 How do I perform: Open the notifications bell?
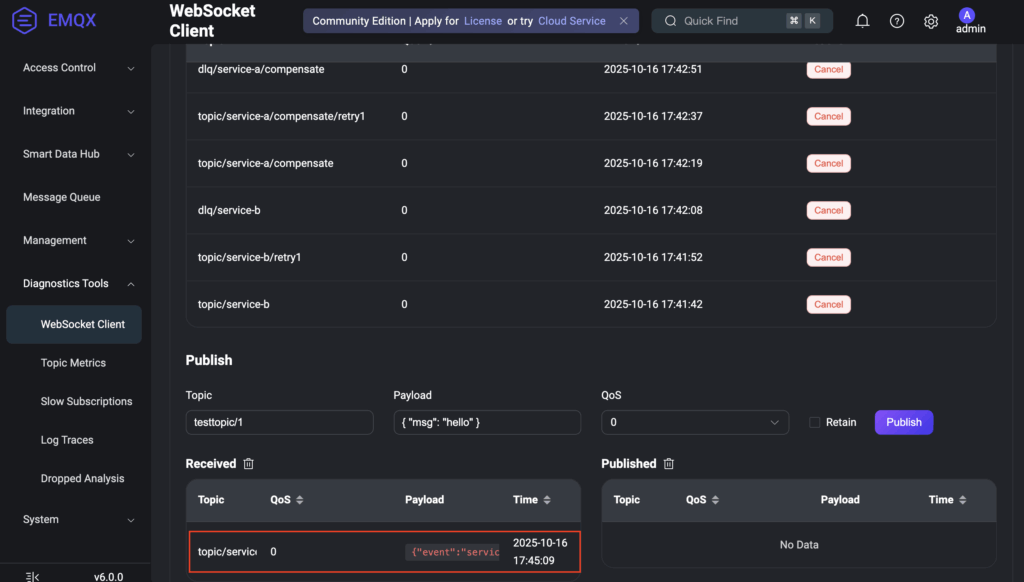click(x=862, y=21)
